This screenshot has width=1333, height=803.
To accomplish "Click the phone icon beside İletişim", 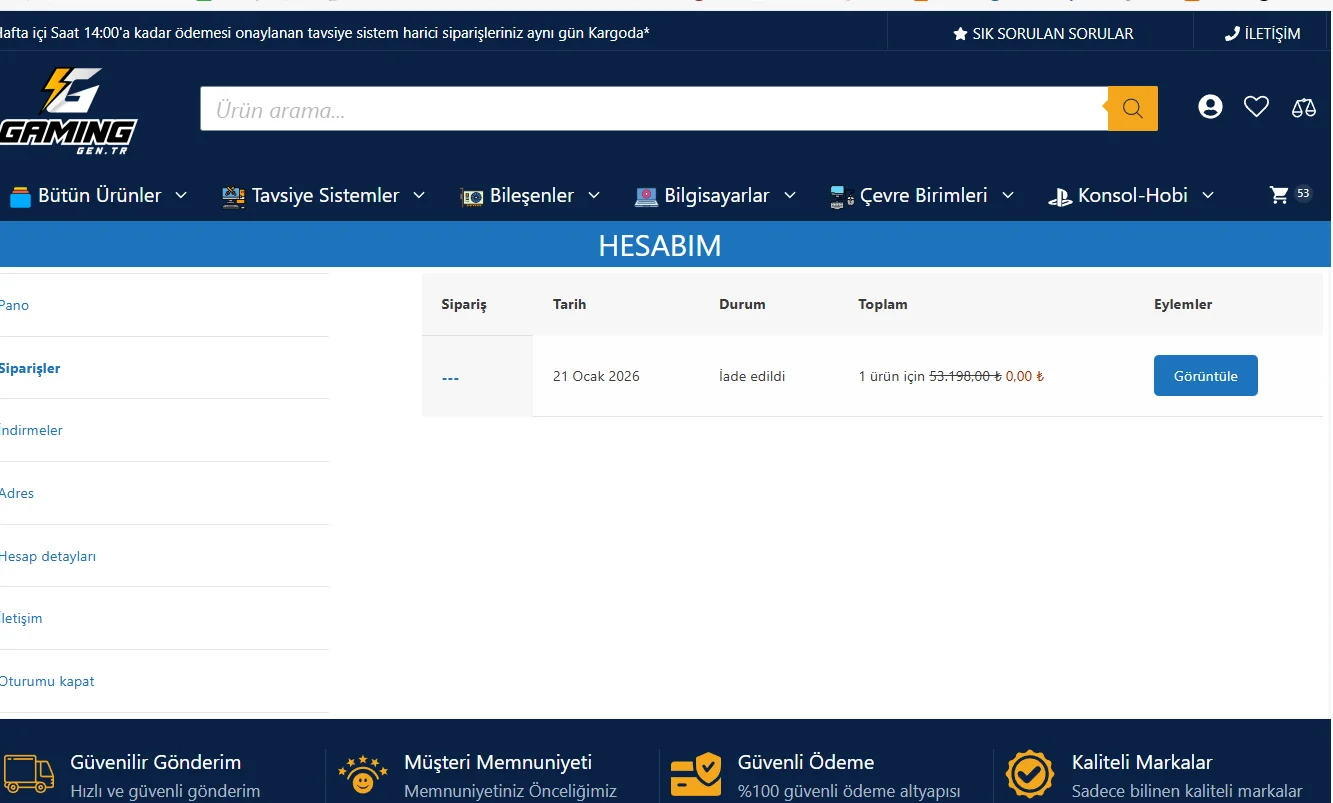I will click(x=1232, y=34).
